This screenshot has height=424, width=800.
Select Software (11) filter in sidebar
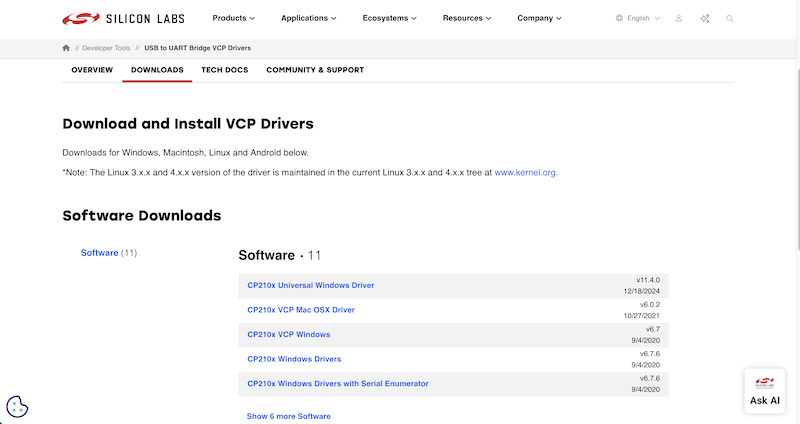point(109,253)
